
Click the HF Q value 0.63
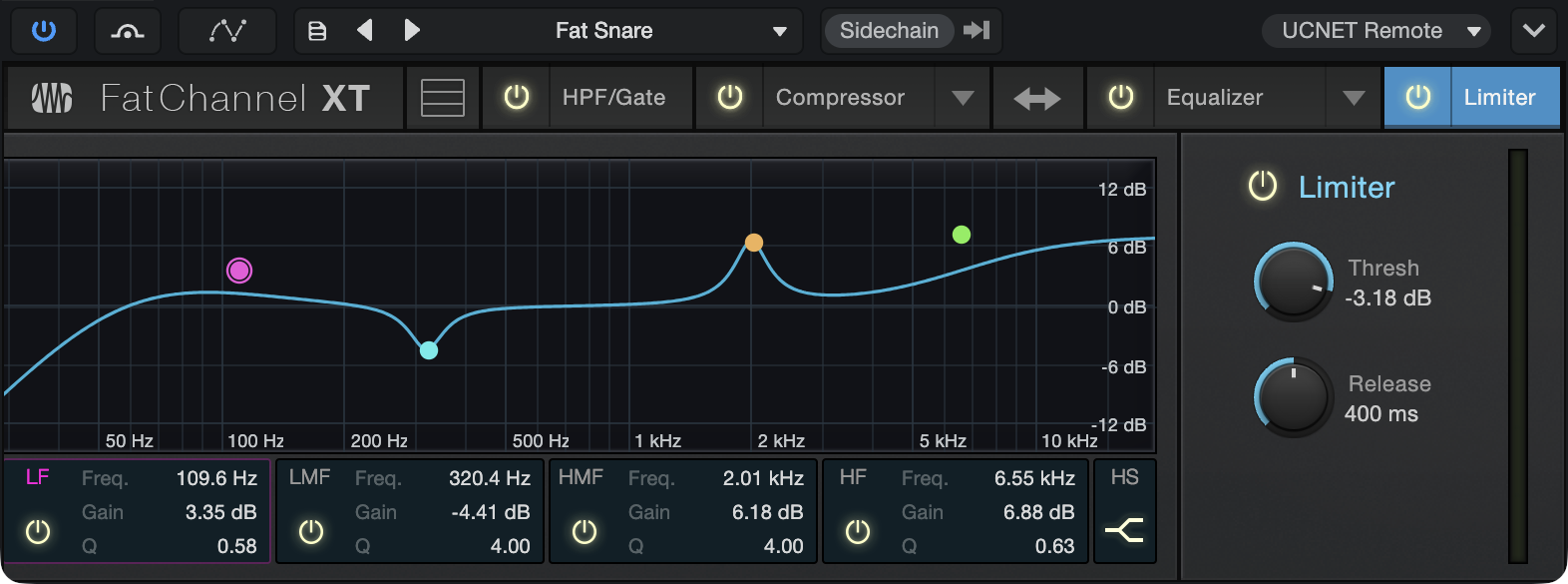point(1055,546)
